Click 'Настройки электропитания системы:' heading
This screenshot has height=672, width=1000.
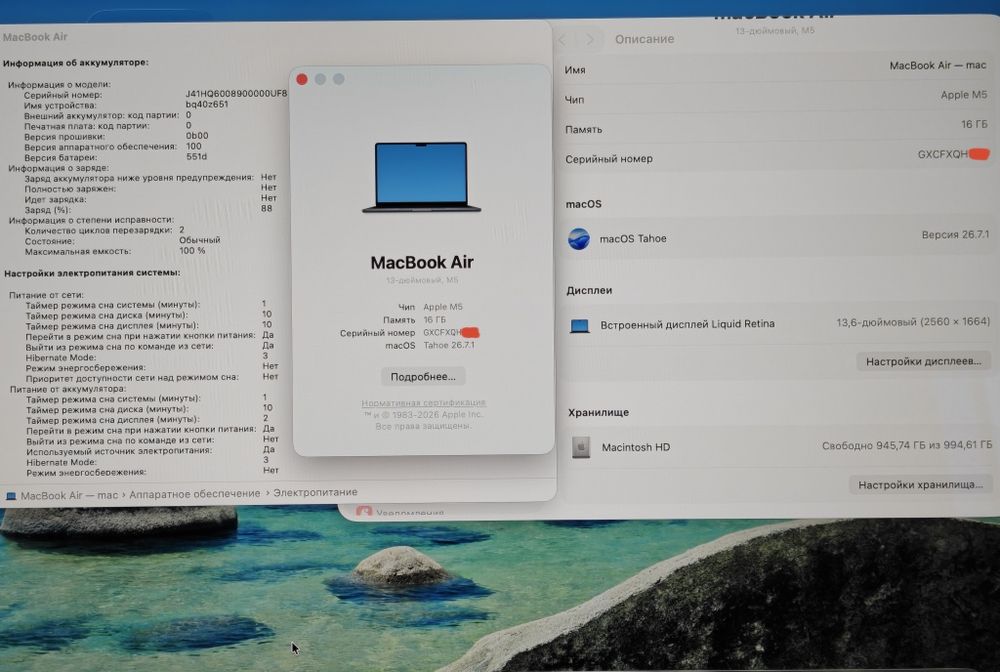pos(92,273)
